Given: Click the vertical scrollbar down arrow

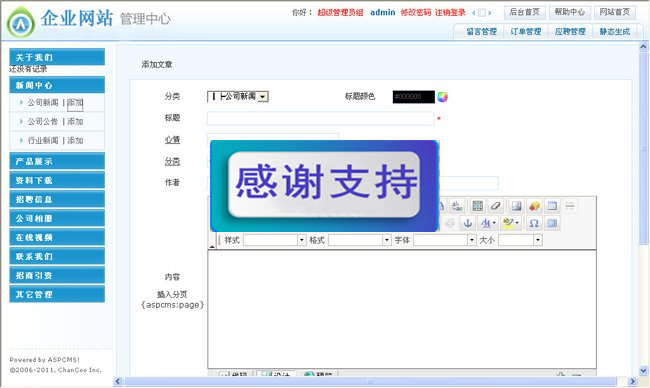Looking at the screenshot, I should [643, 371].
